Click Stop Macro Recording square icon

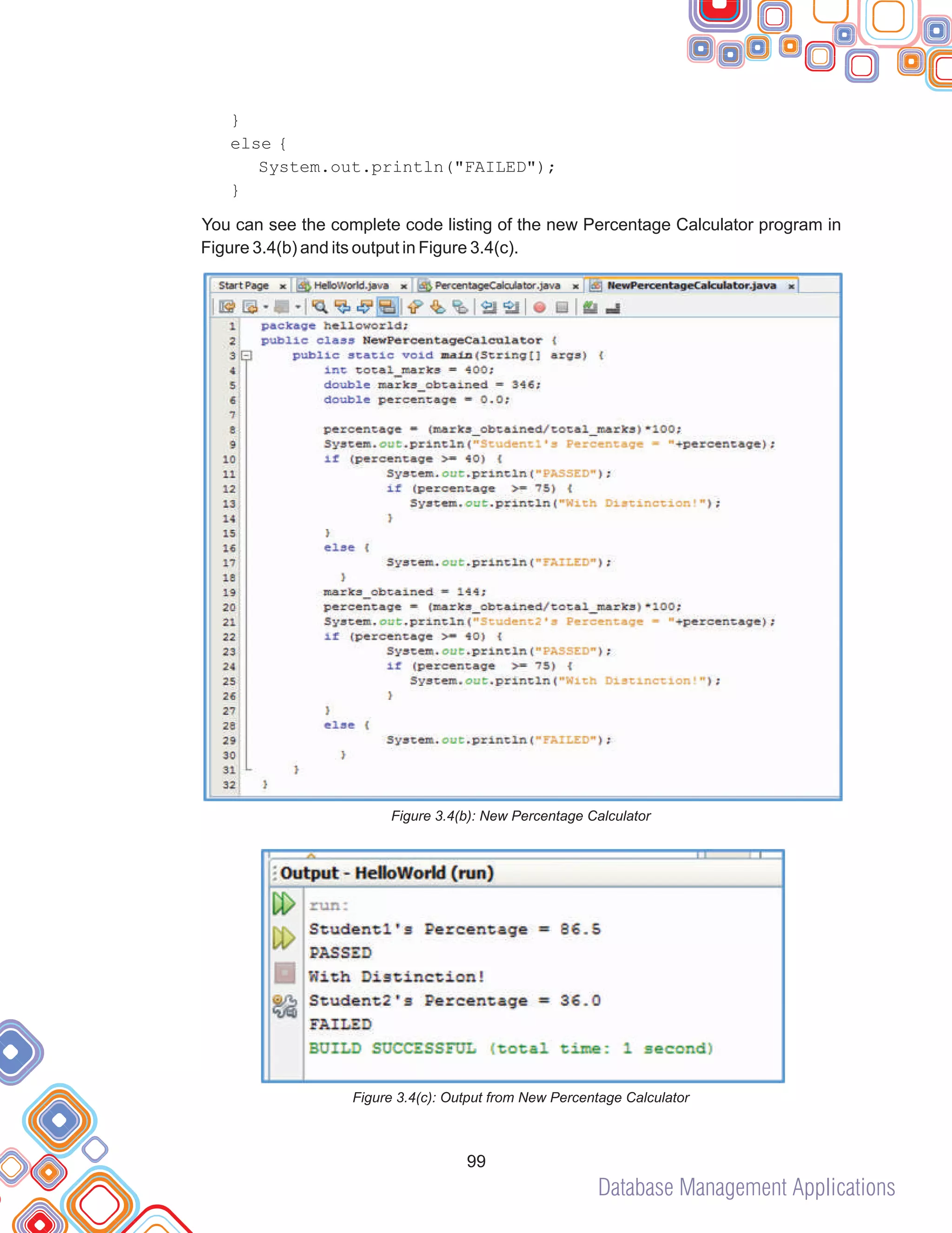pyautogui.click(x=562, y=307)
